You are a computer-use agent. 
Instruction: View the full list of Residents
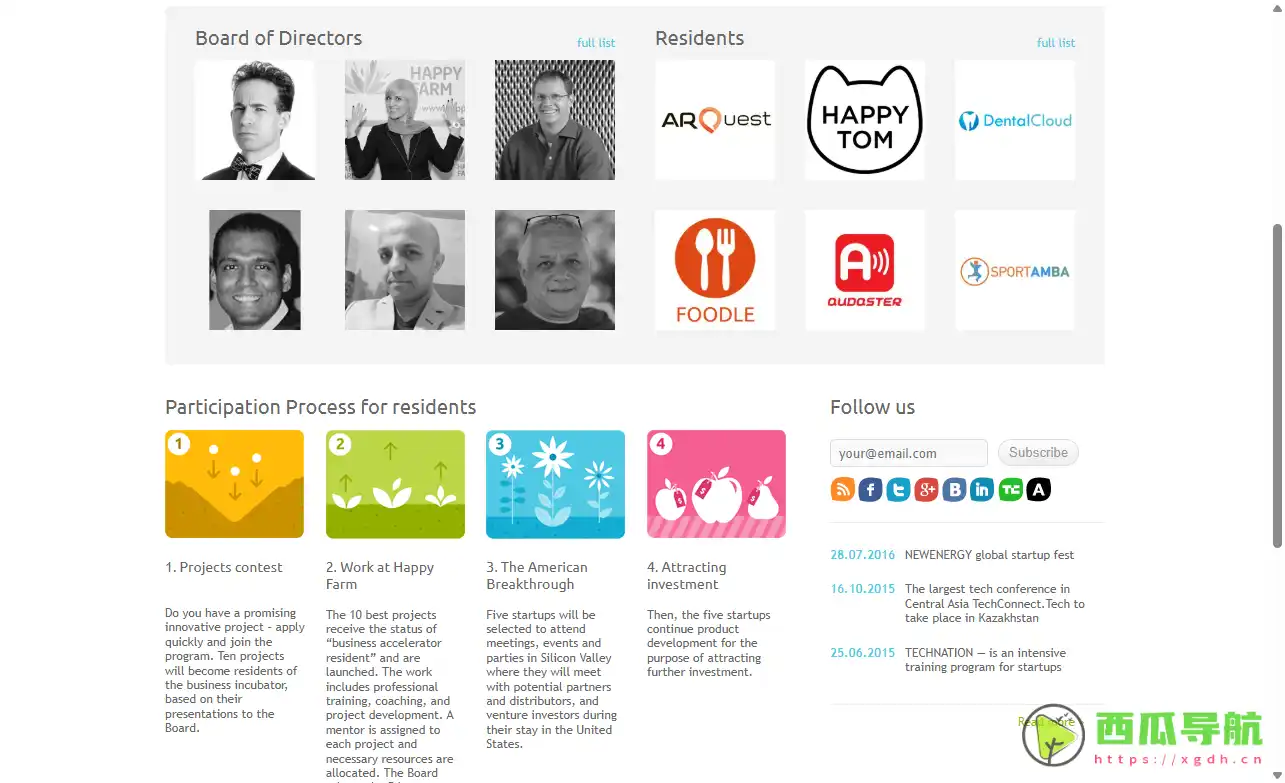(x=1056, y=43)
